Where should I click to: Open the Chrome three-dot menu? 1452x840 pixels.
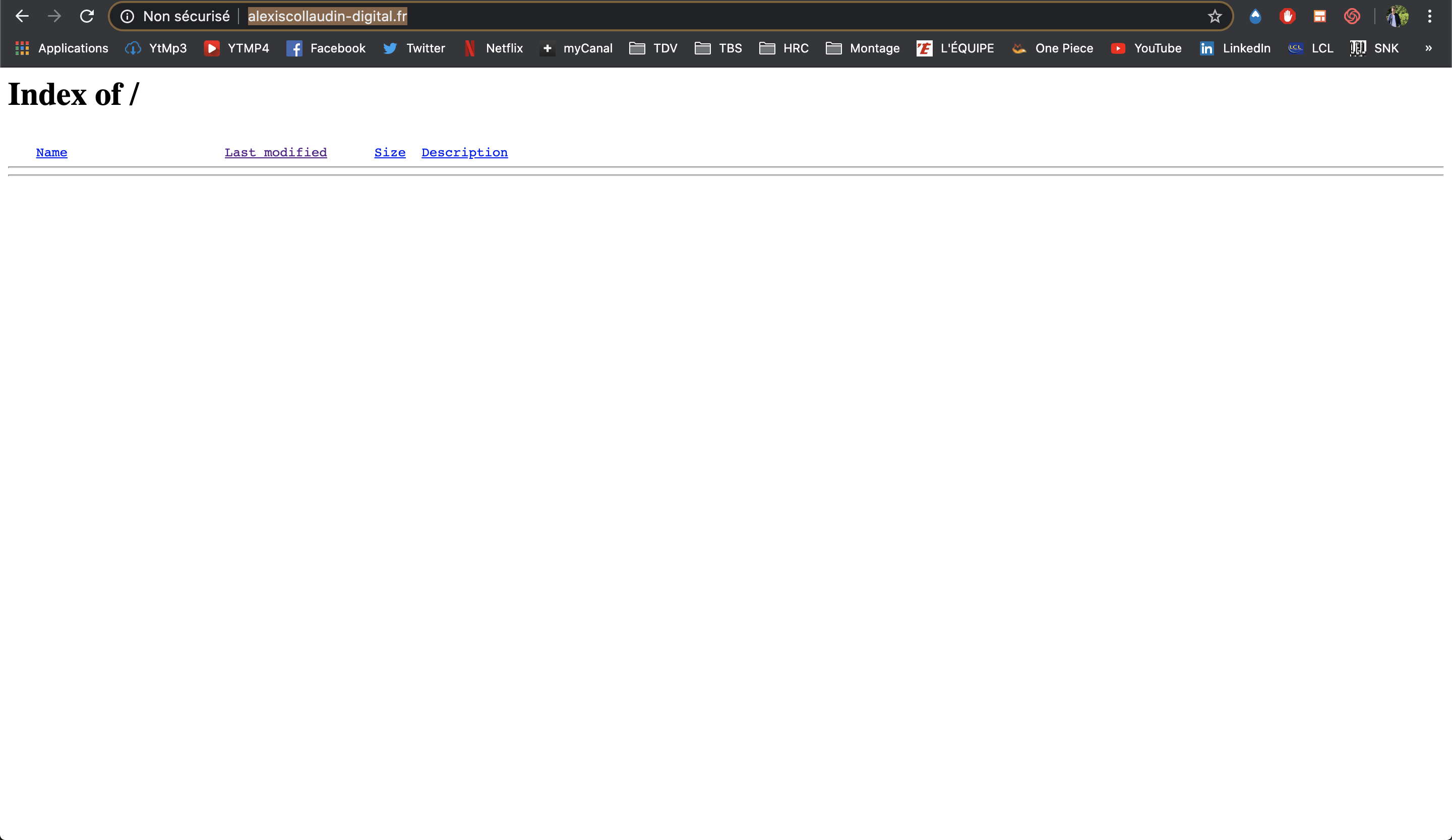[x=1429, y=16]
